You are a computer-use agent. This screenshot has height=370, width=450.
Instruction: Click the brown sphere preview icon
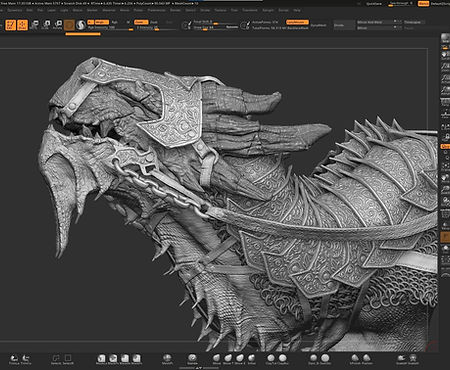[x=69, y=25]
